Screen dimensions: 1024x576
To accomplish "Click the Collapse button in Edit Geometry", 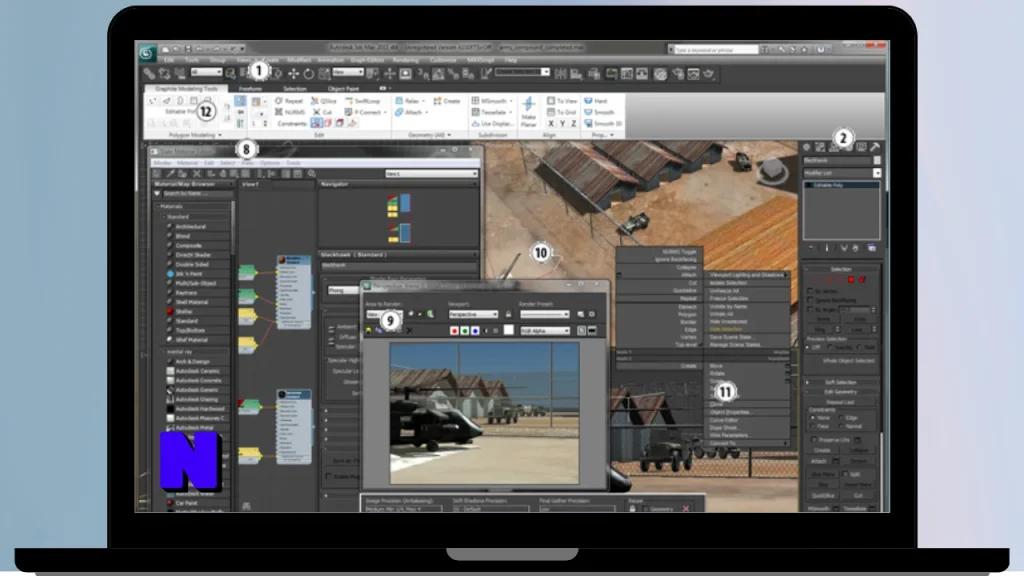I will coord(858,451).
